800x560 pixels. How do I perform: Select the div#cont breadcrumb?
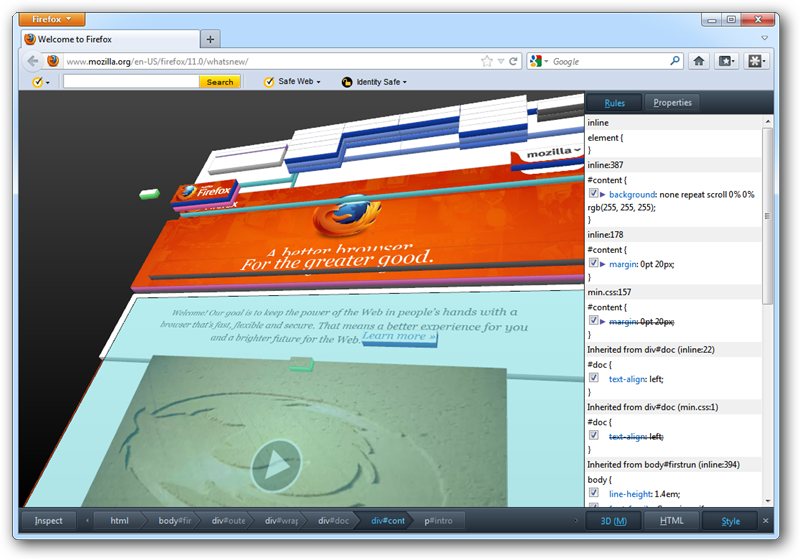387,521
